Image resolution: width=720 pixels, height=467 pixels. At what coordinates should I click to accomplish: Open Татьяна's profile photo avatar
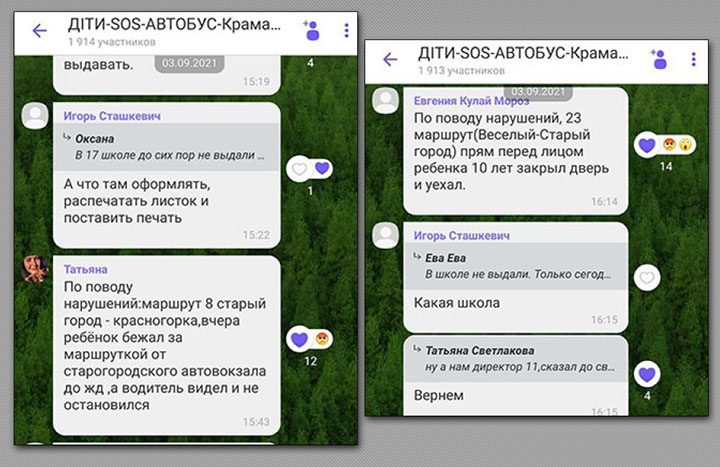pos(35,268)
